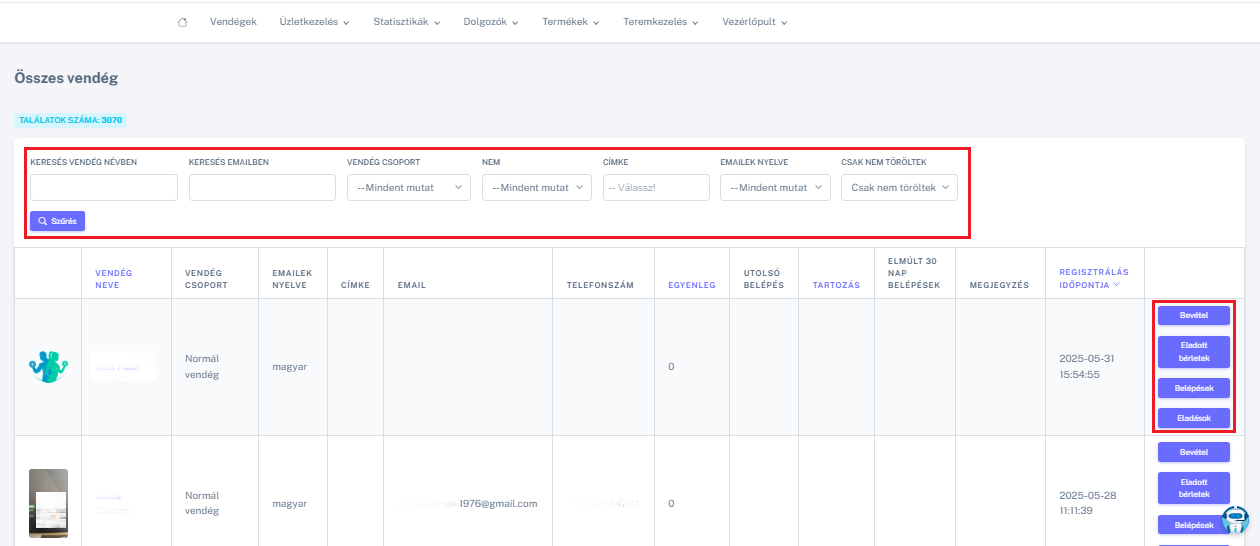Click the Találatok száma: 3070 badge
The height and width of the screenshot is (546, 1260).
coord(70,120)
